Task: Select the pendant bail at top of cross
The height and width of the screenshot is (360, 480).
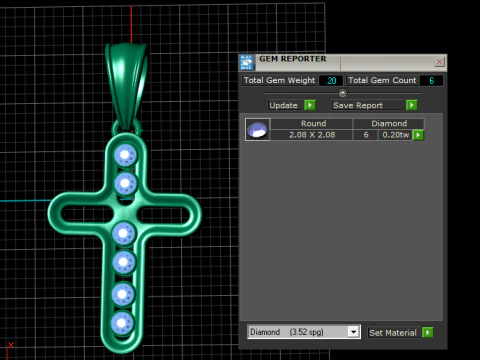Action: [127, 85]
